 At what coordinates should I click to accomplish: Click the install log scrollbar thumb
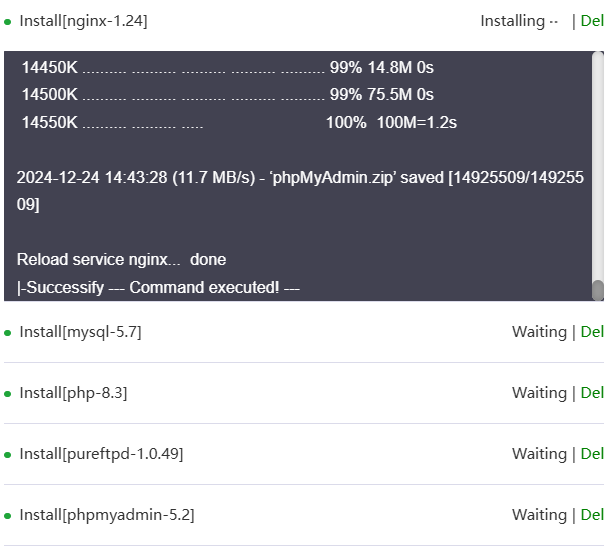598,290
